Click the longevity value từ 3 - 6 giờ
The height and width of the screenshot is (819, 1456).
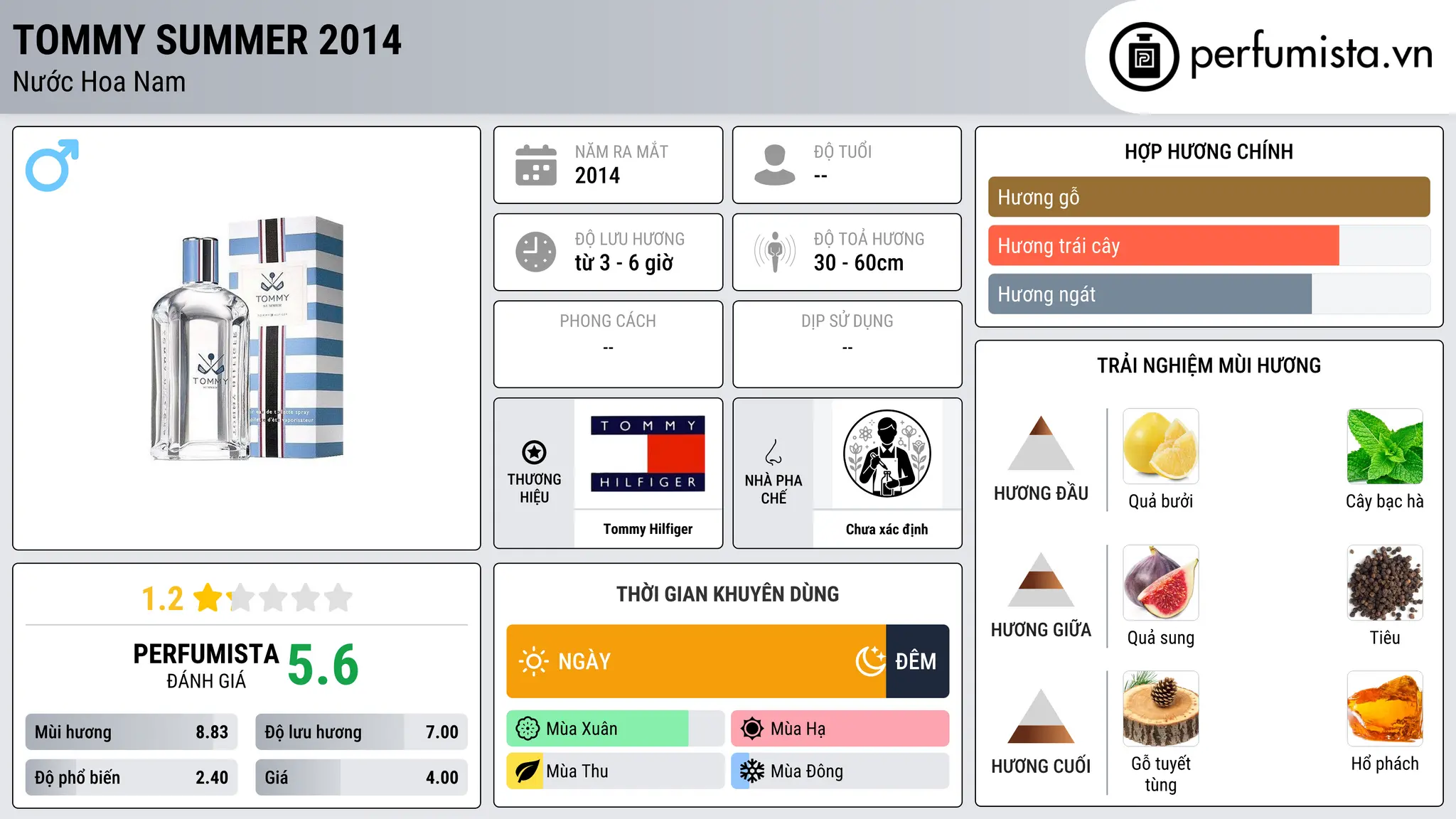(623, 263)
